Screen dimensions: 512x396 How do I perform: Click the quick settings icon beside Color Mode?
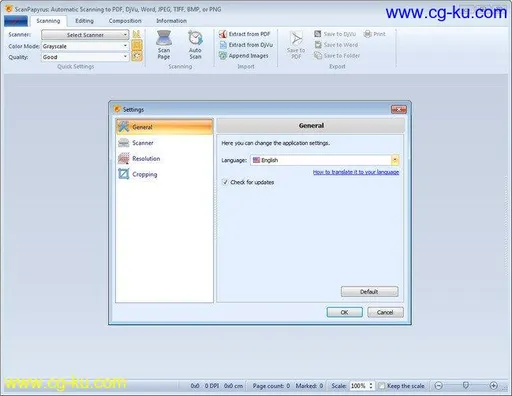[x=137, y=45]
